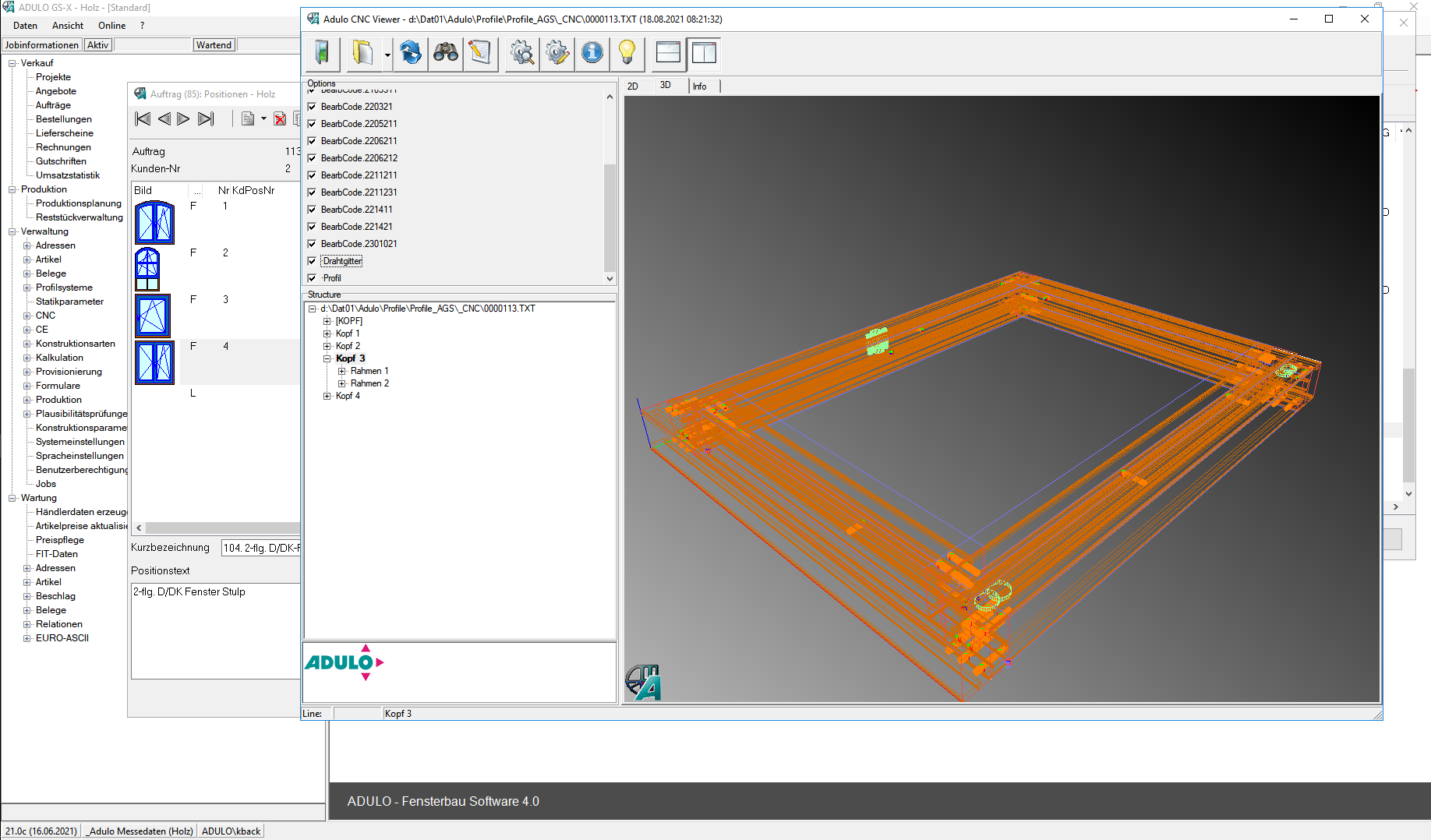Toggle BearbCode.2211211 checkbox
Screen dimensions: 1431x840
click(x=312, y=175)
